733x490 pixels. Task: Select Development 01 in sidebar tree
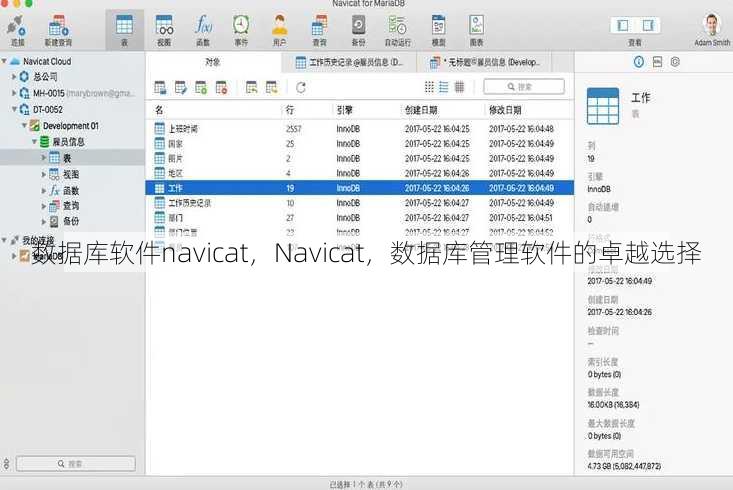(71, 126)
